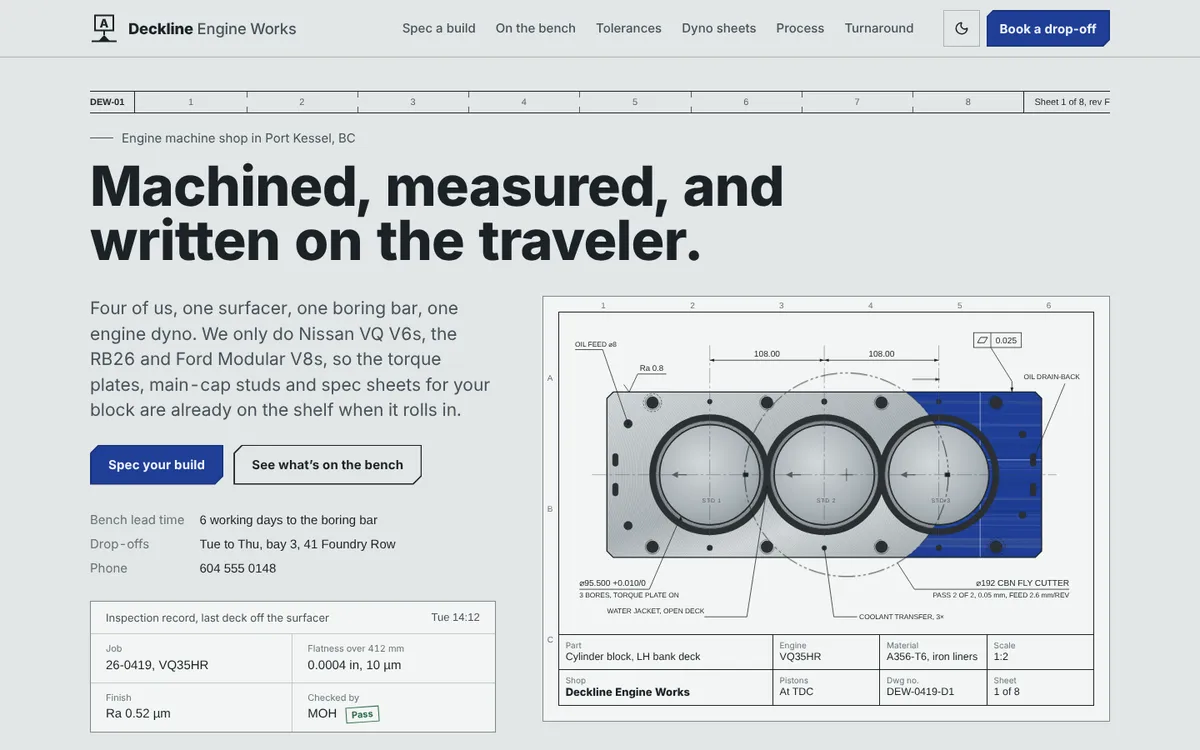Click the WATER JACKET, OPEN DECK label
The image size is (1200, 750).
655,611
